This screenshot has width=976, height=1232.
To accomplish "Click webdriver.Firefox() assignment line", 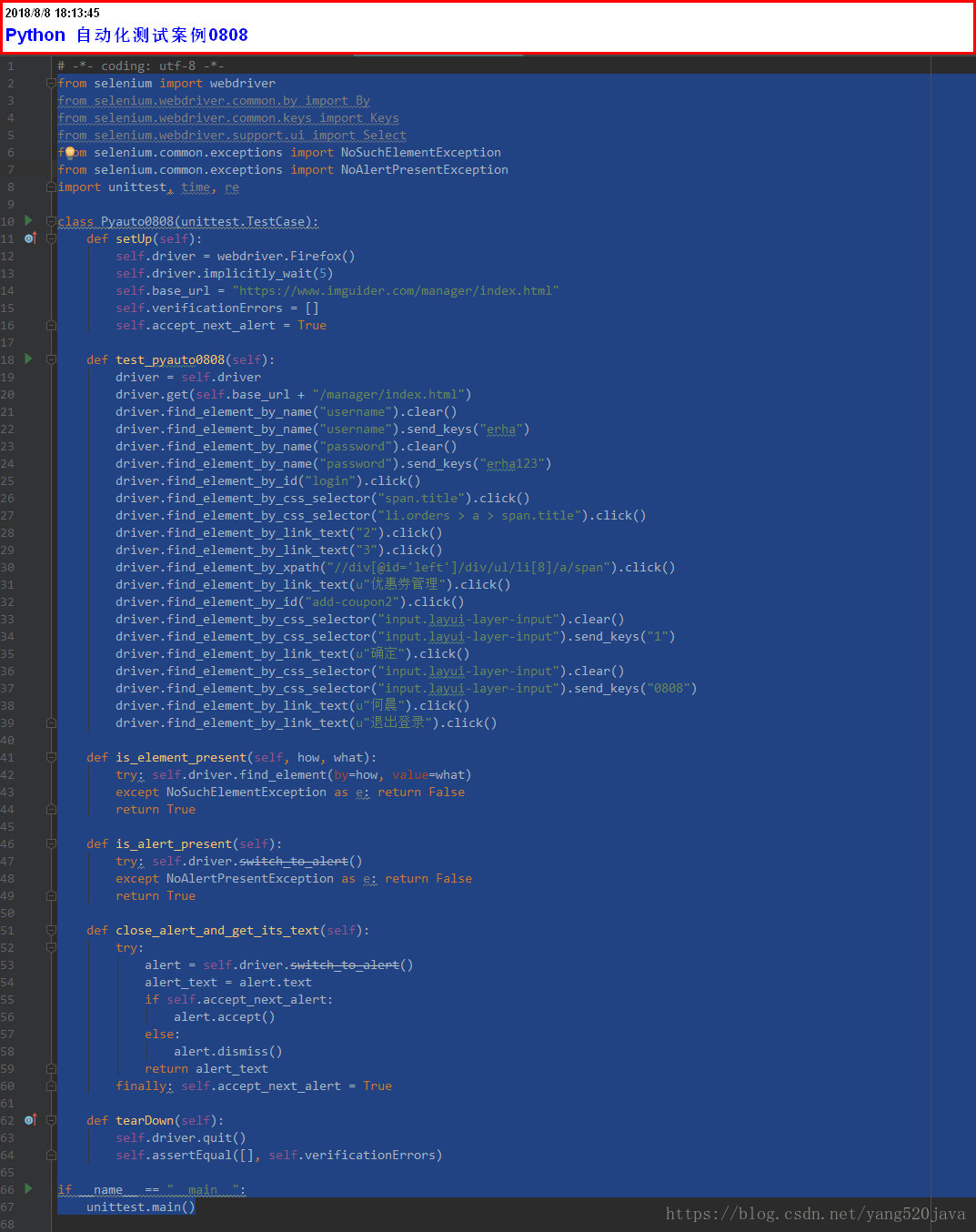I will point(236,256).
